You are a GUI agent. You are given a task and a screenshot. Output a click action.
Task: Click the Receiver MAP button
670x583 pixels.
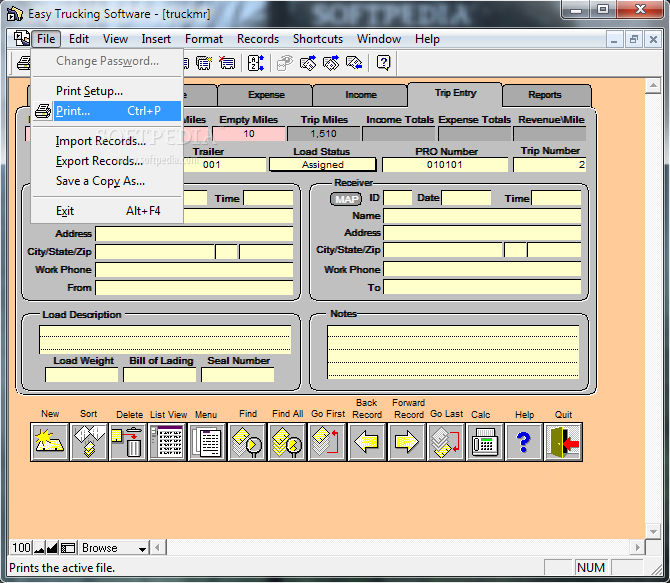click(346, 199)
